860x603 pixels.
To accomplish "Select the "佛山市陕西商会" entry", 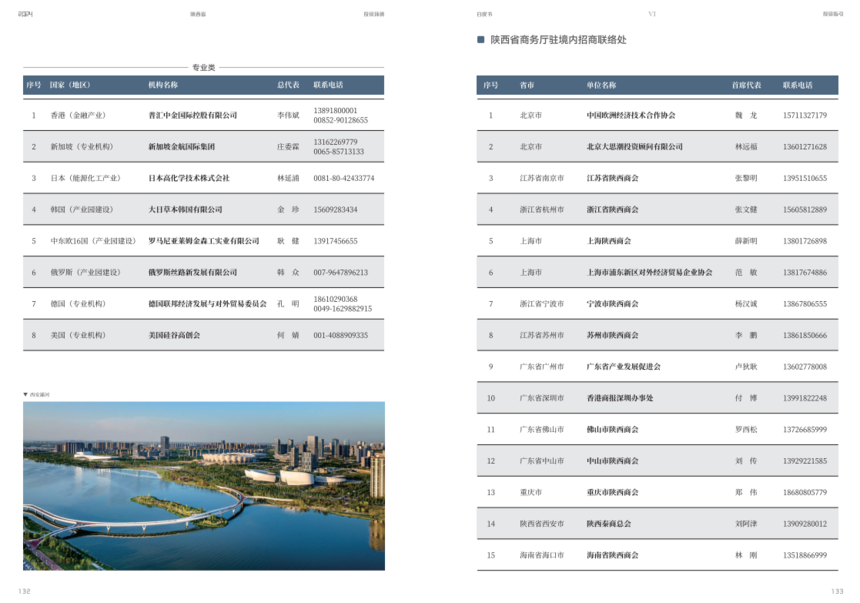I will tap(612, 429).
